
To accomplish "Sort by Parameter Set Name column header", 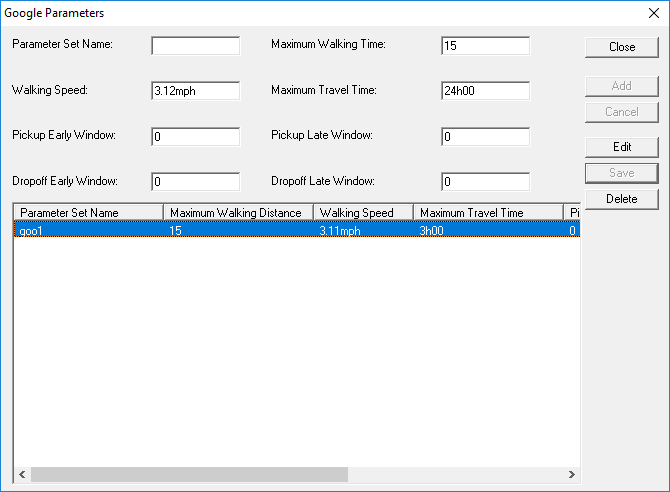I will pos(88,212).
